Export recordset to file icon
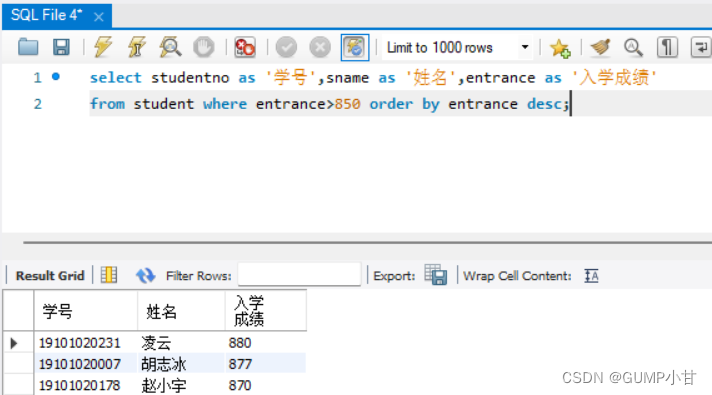The width and height of the screenshot is (712, 395). [x=436, y=275]
